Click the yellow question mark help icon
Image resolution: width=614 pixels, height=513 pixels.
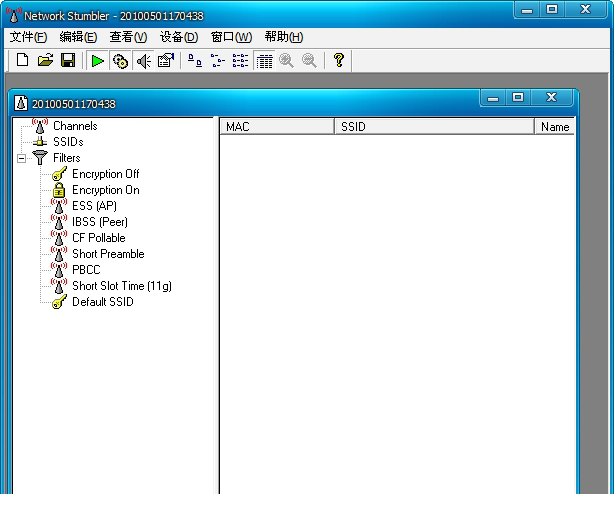point(339,60)
